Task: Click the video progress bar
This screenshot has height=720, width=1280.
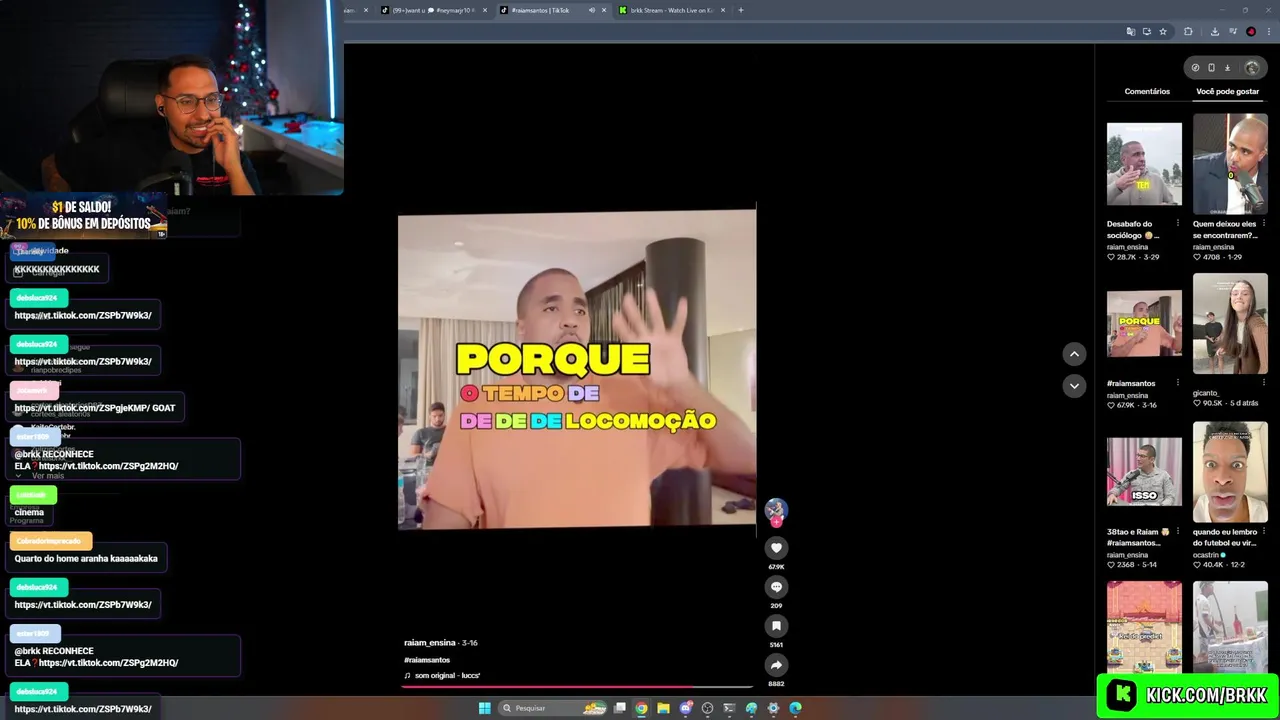Action: tap(577, 687)
